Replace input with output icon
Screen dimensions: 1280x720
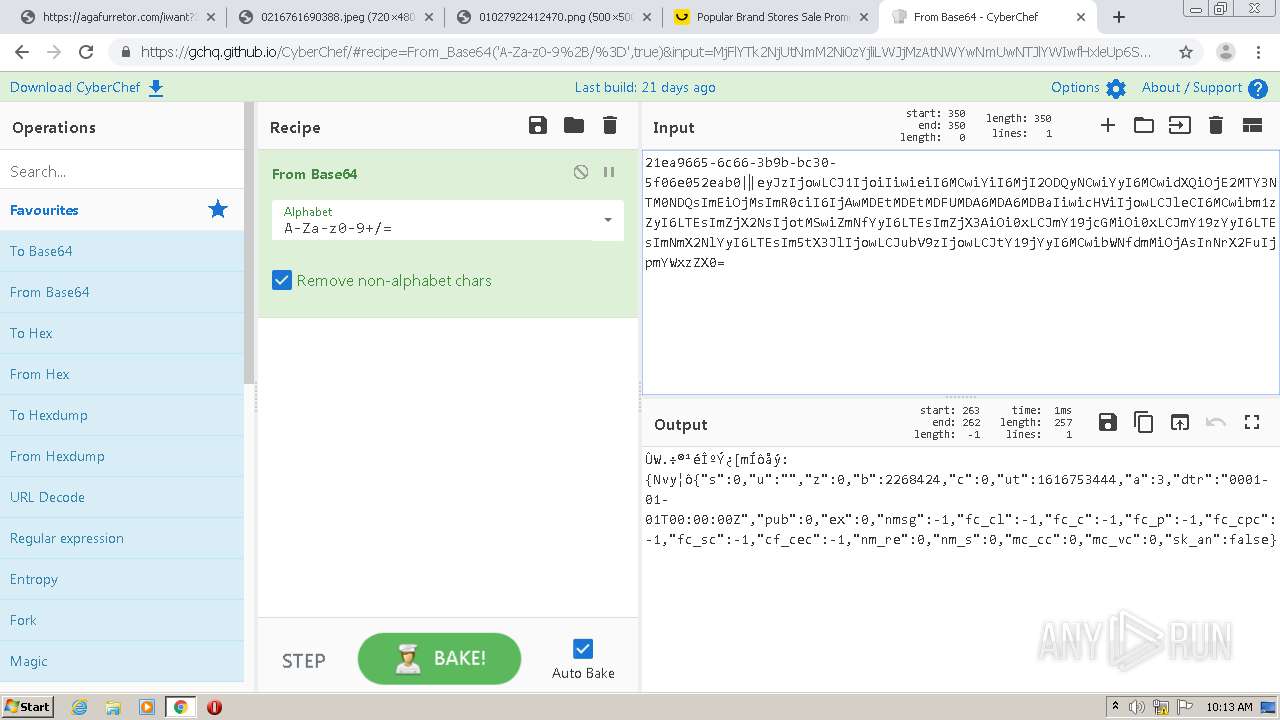coord(1180,422)
